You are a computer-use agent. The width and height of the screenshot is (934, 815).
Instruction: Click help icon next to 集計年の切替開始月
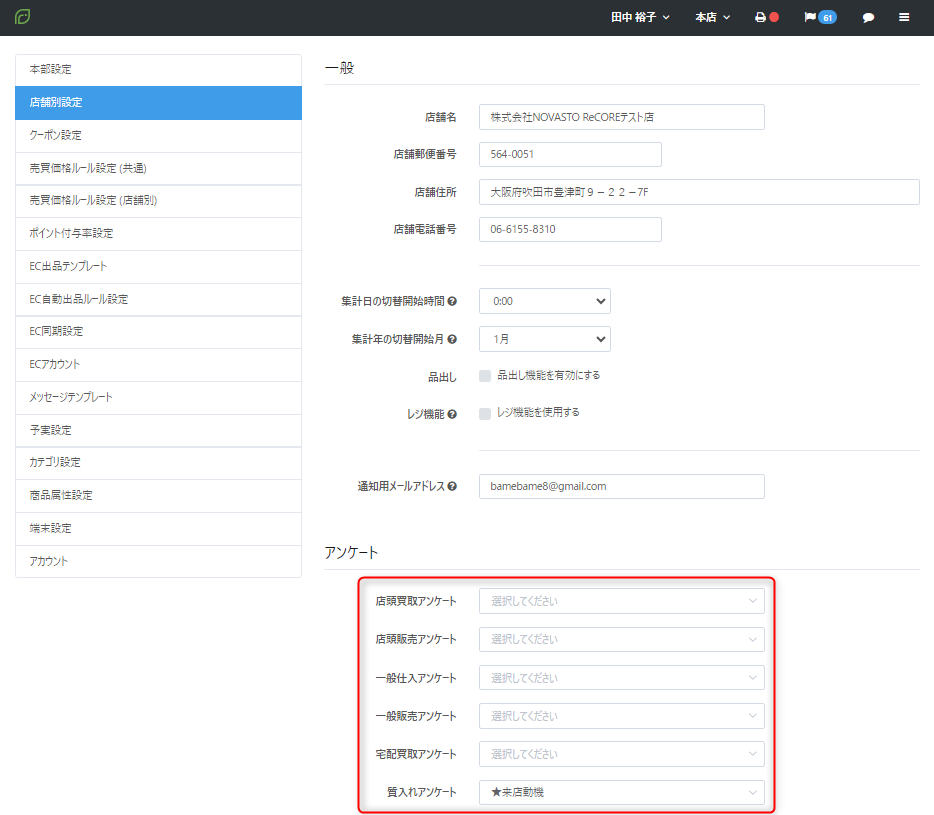coord(452,339)
